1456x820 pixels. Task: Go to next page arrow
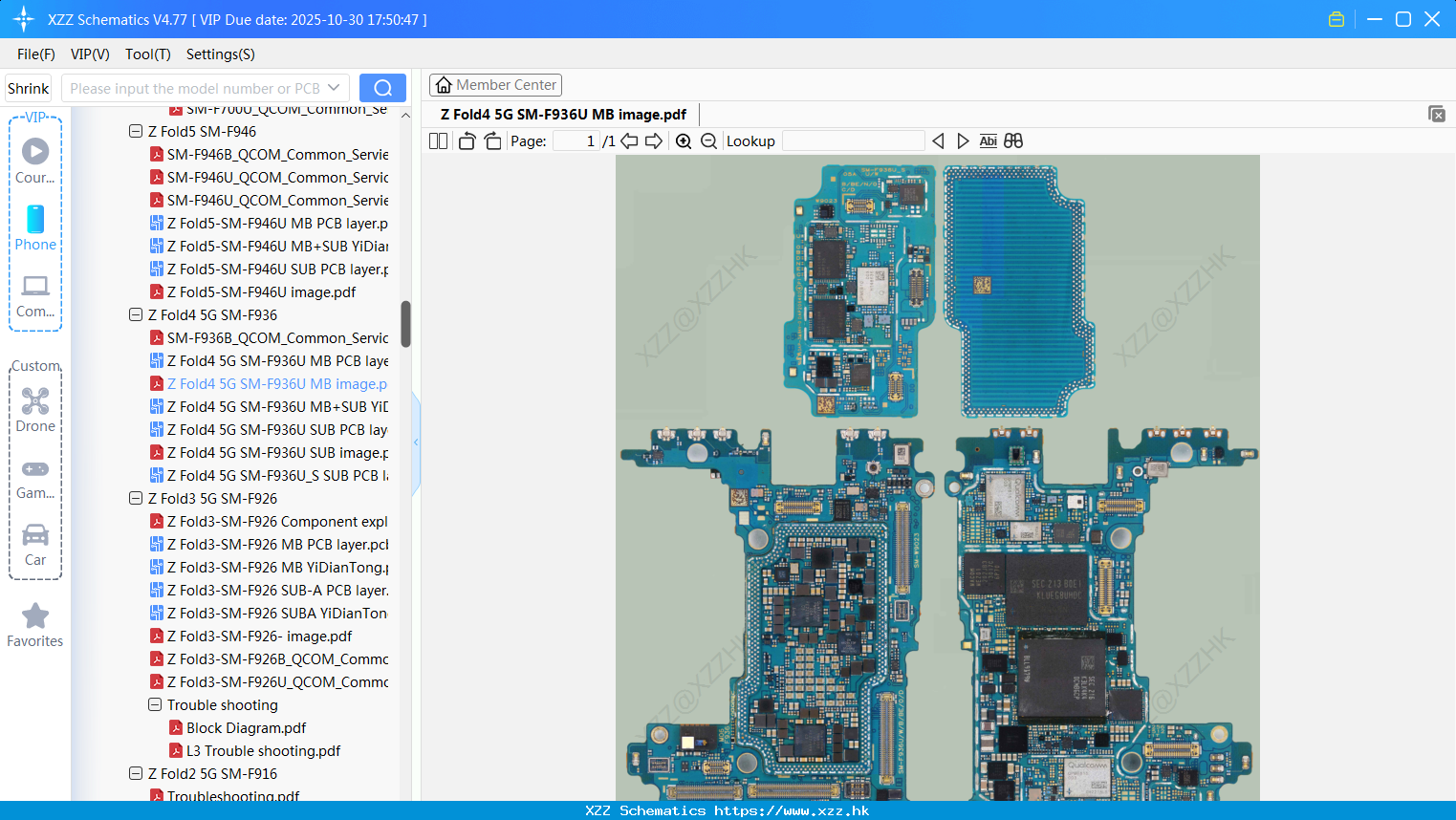(654, 141)
